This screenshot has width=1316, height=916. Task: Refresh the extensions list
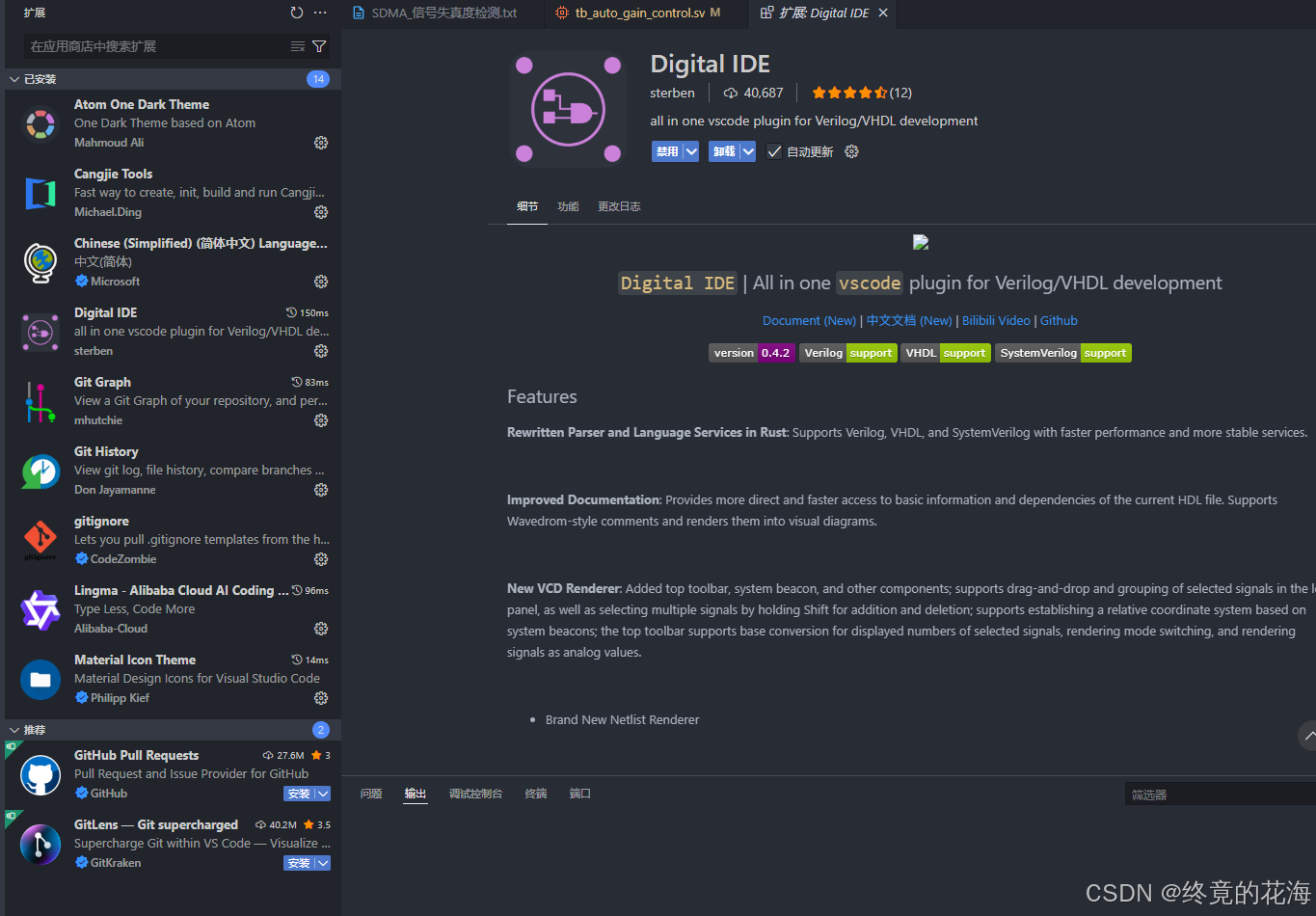(x=297, y=13)
